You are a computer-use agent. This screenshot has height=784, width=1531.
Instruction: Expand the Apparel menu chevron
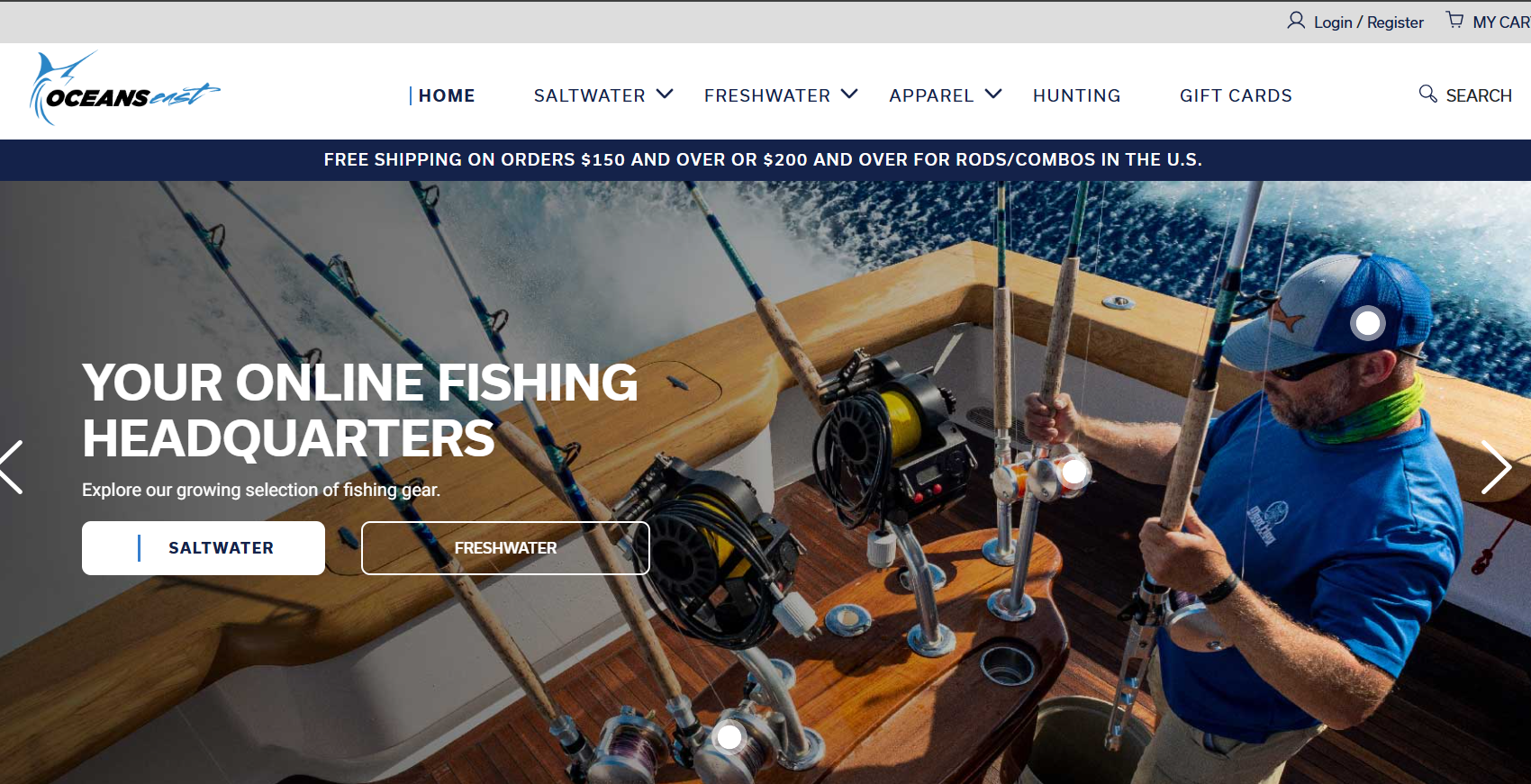tap(993, 94)
